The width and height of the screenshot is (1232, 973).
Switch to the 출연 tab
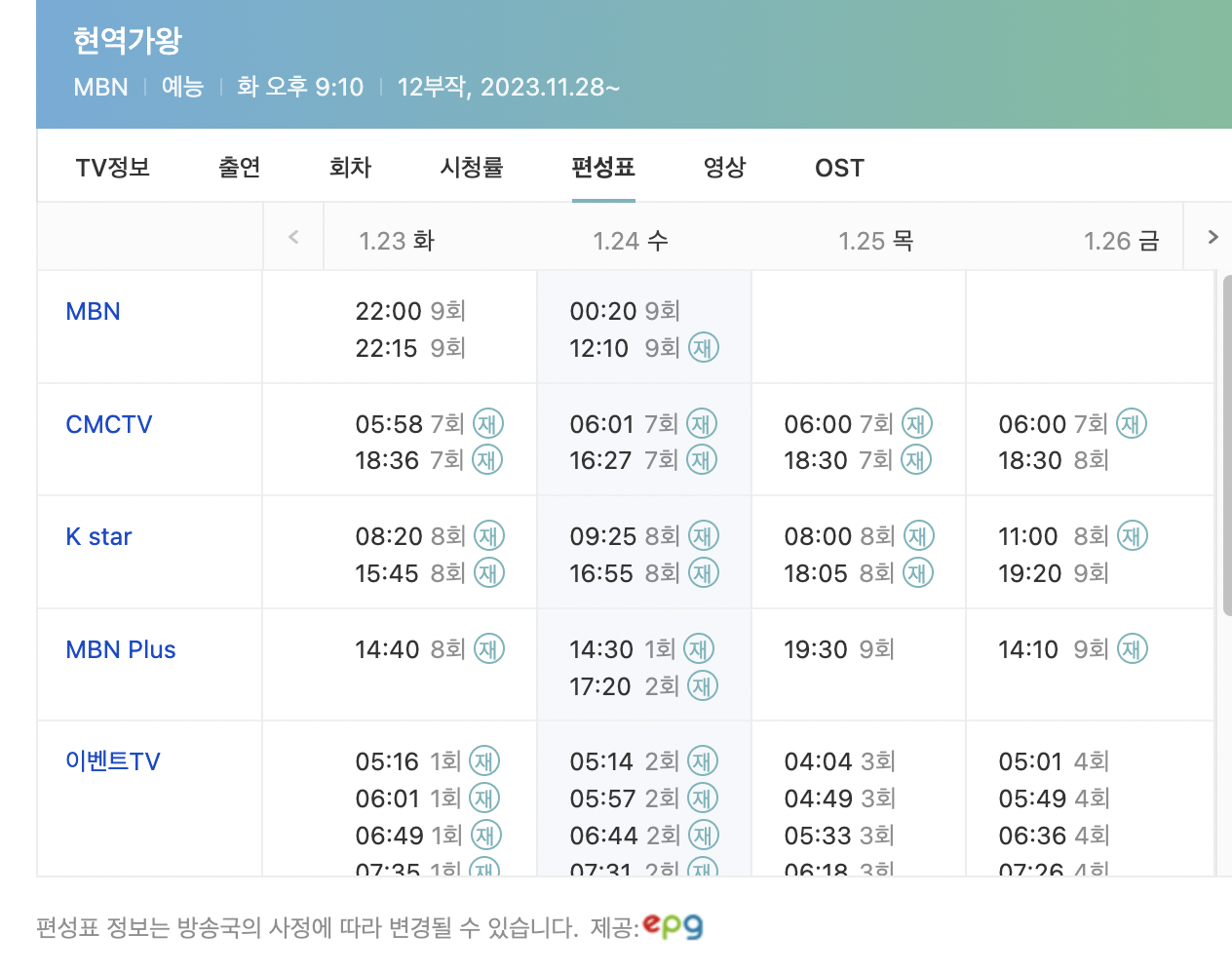[239, 168]
